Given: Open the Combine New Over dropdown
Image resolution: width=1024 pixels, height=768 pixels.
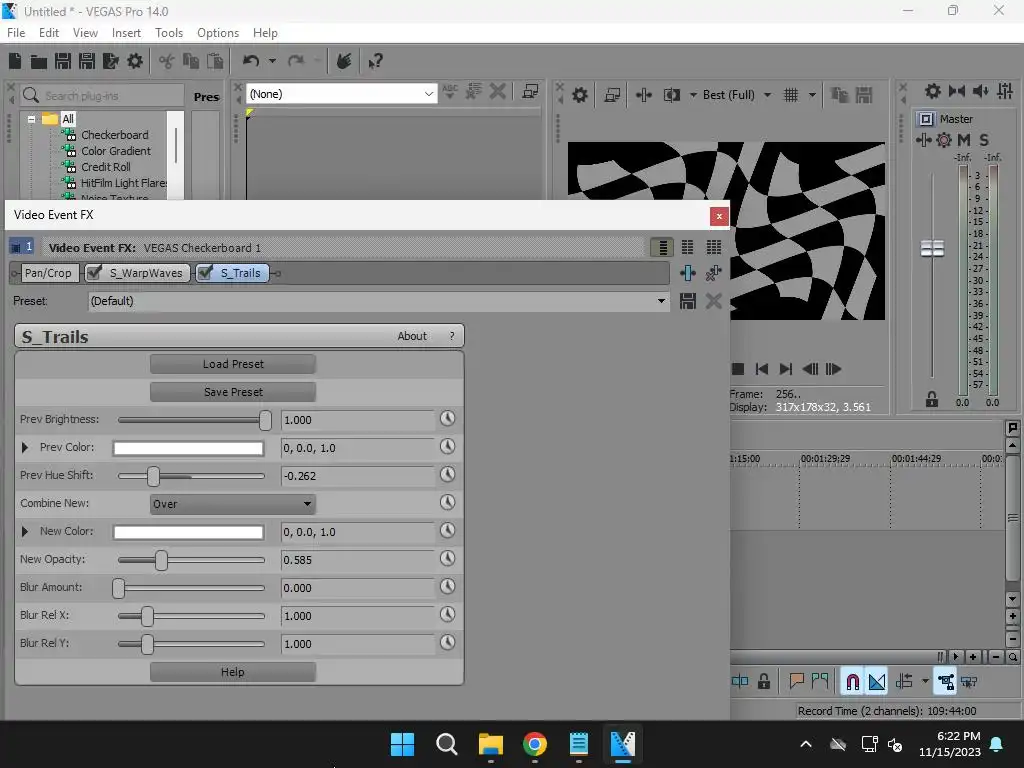Looking at the screenshot, I should [232, 504].
